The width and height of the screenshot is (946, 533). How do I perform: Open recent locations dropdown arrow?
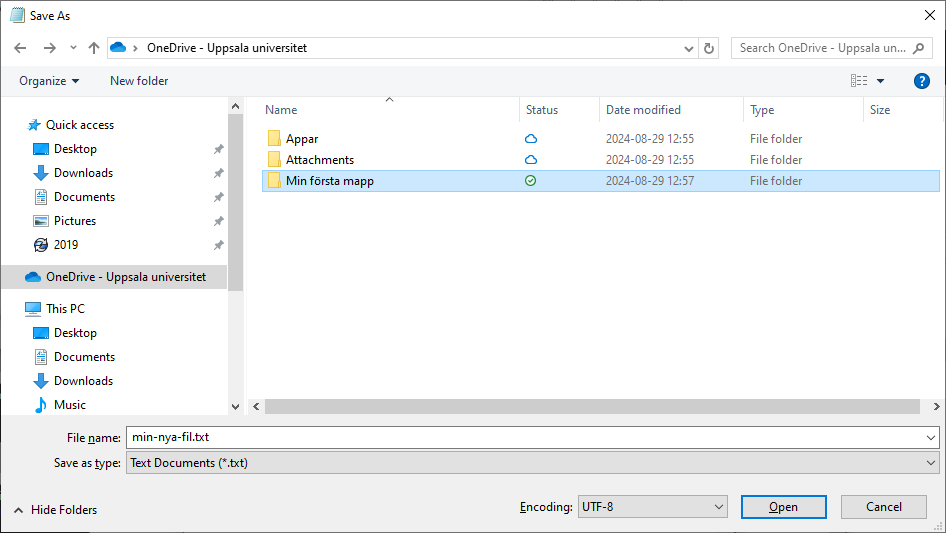(73, 48)
